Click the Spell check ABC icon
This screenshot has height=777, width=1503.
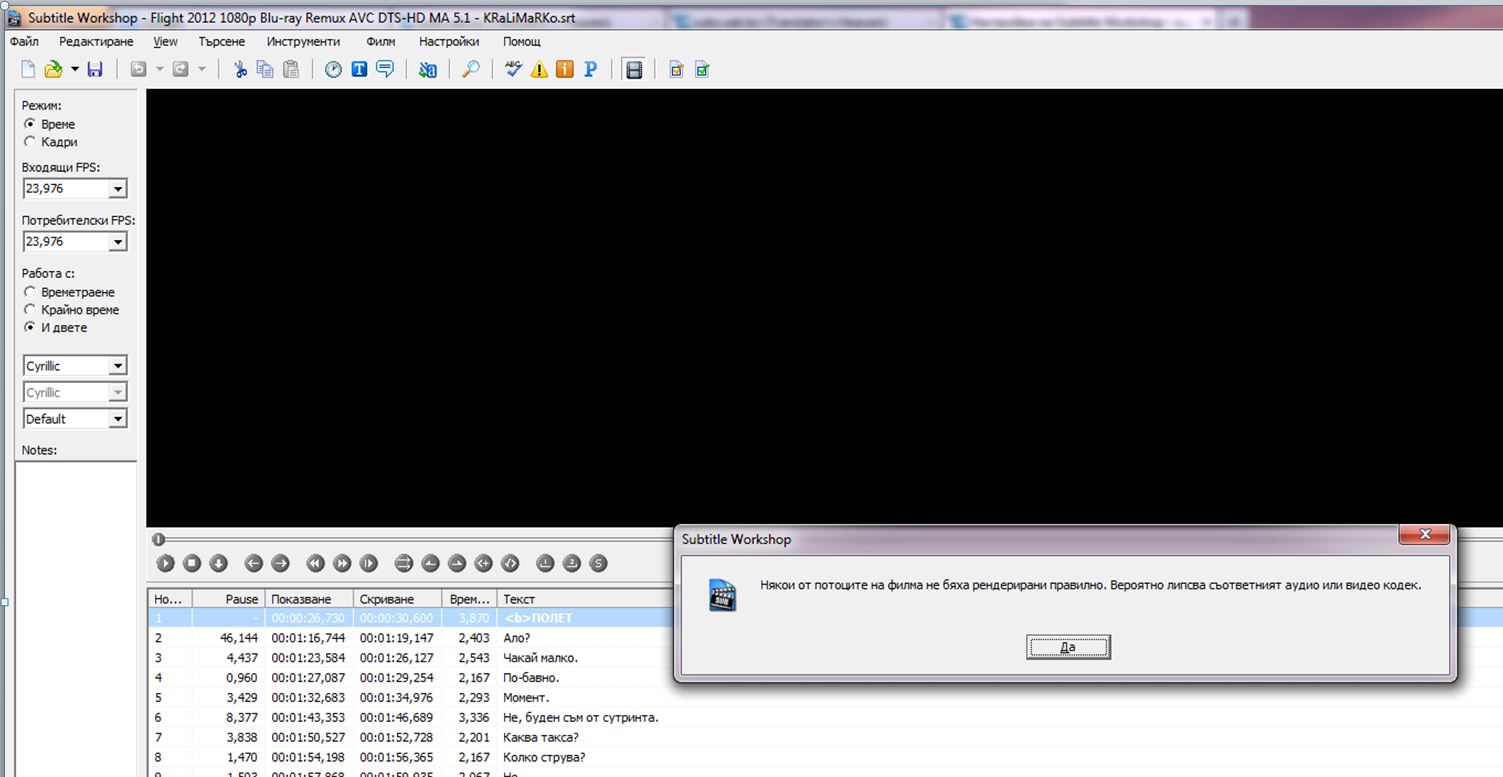[513, 69]
